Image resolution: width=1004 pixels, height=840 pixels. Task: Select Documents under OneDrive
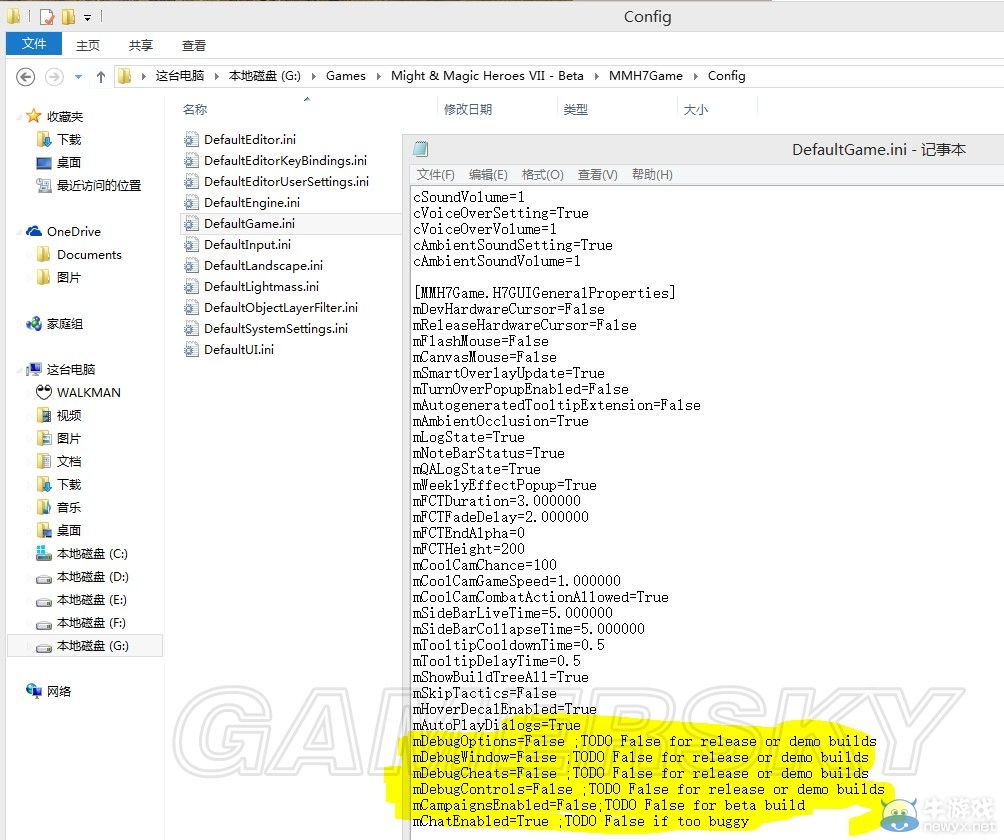click(x=89, y=254)
